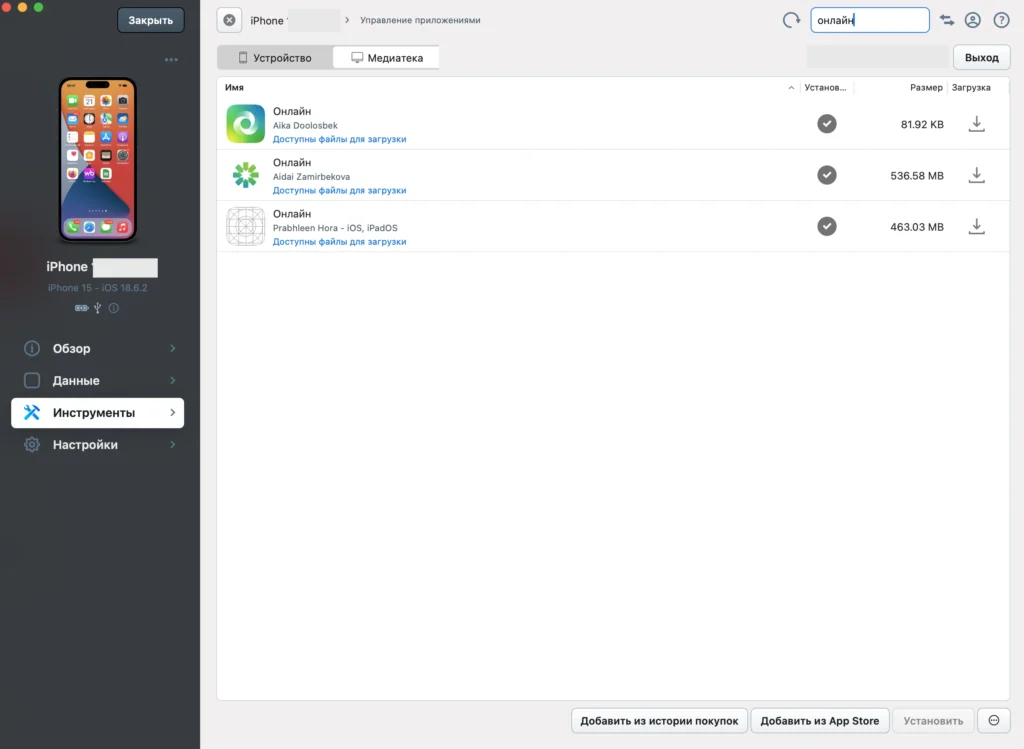The height and width of the screenshot is (749, 1024).
Task: Select the 536.58 MB size value
Action: 916,176
